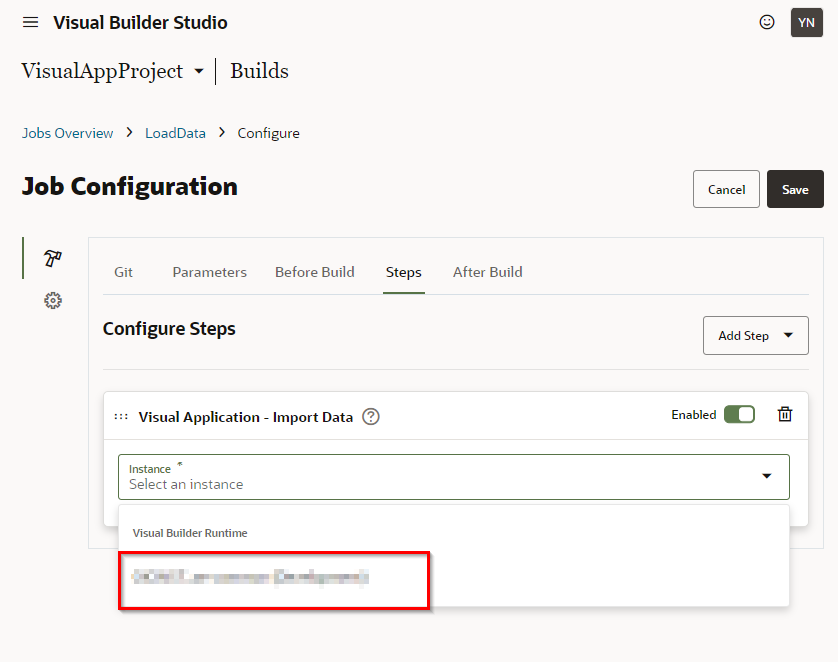This screenshot has width=838, height=662.
Task: Click the smiley feedback icon
Action: point(767,22)
